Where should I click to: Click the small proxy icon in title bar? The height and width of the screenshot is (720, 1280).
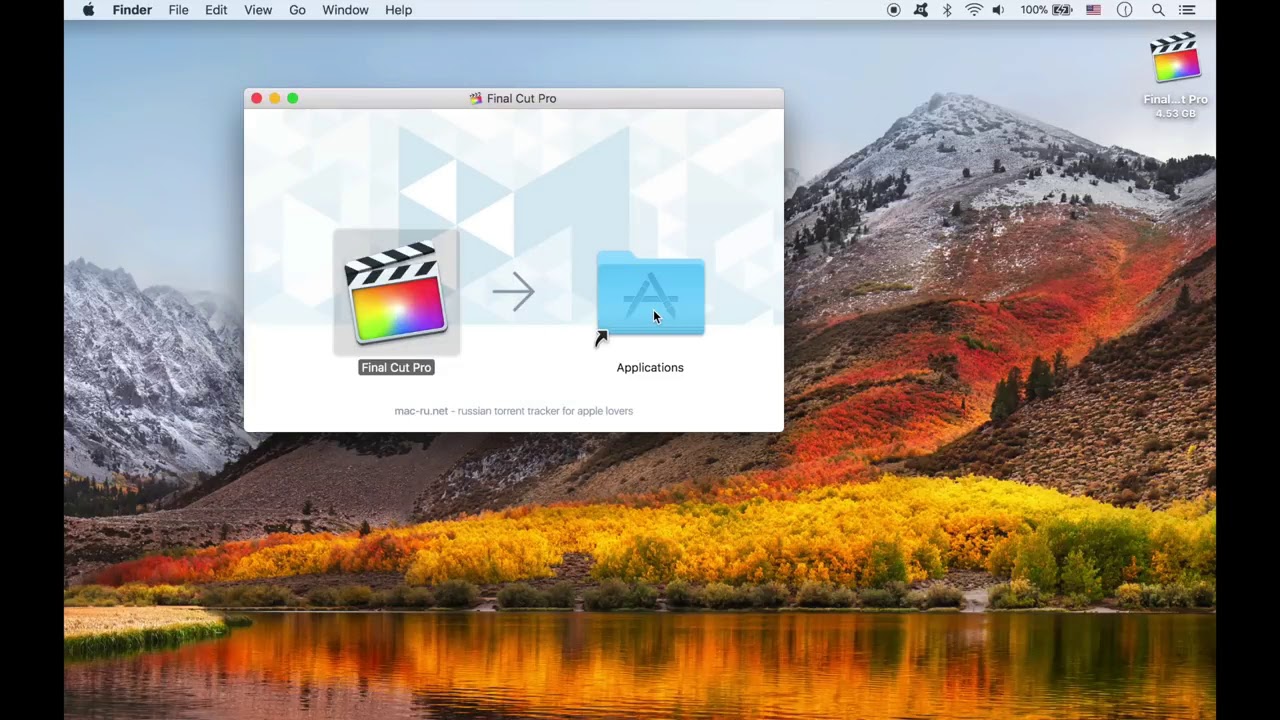click(x=476, y=99)
